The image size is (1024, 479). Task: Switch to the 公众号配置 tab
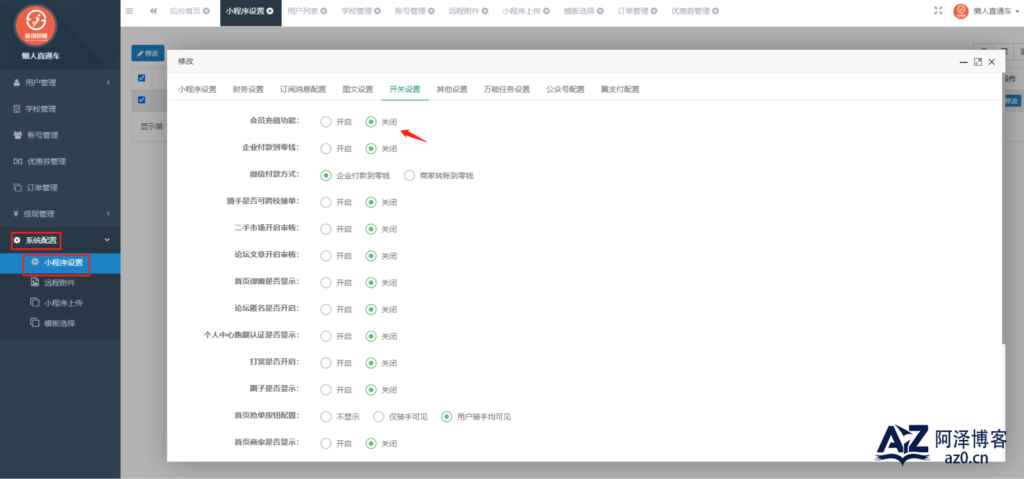click(566, 90)
